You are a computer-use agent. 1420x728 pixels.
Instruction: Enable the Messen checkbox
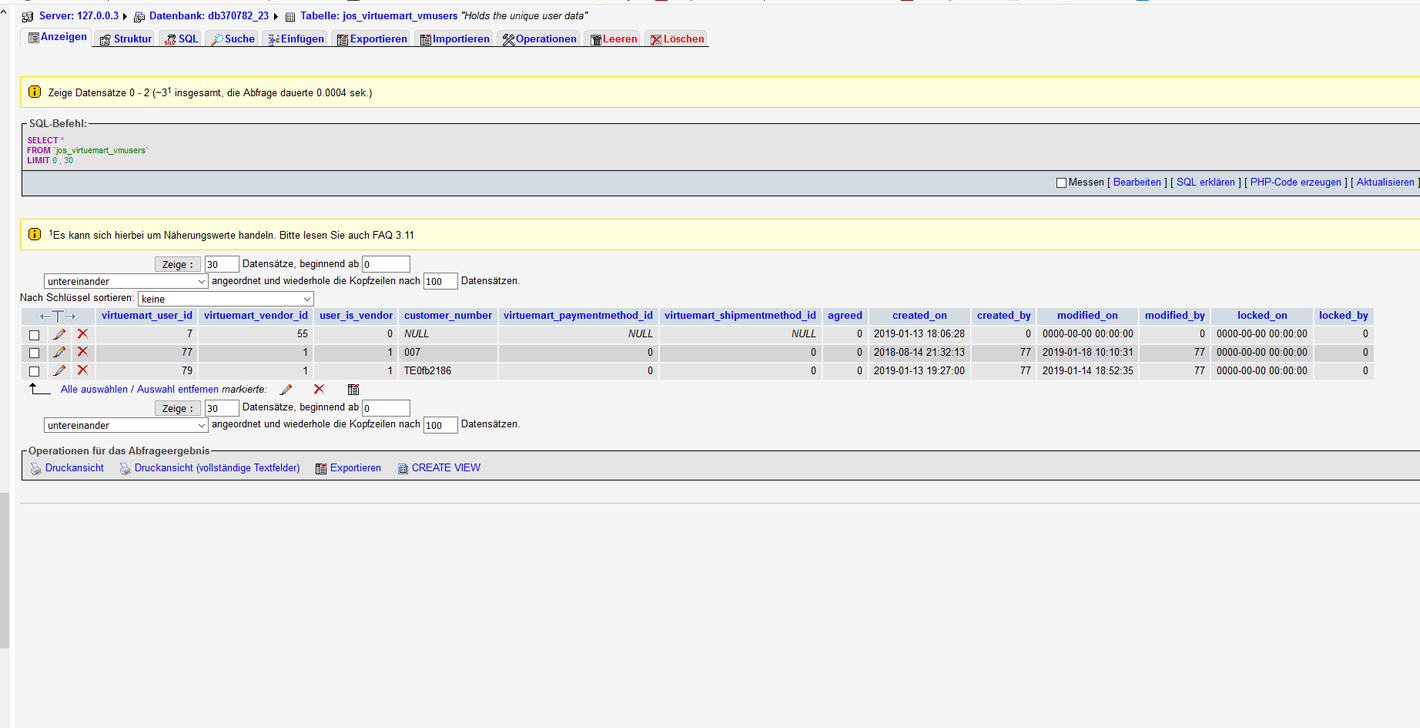1061,183
